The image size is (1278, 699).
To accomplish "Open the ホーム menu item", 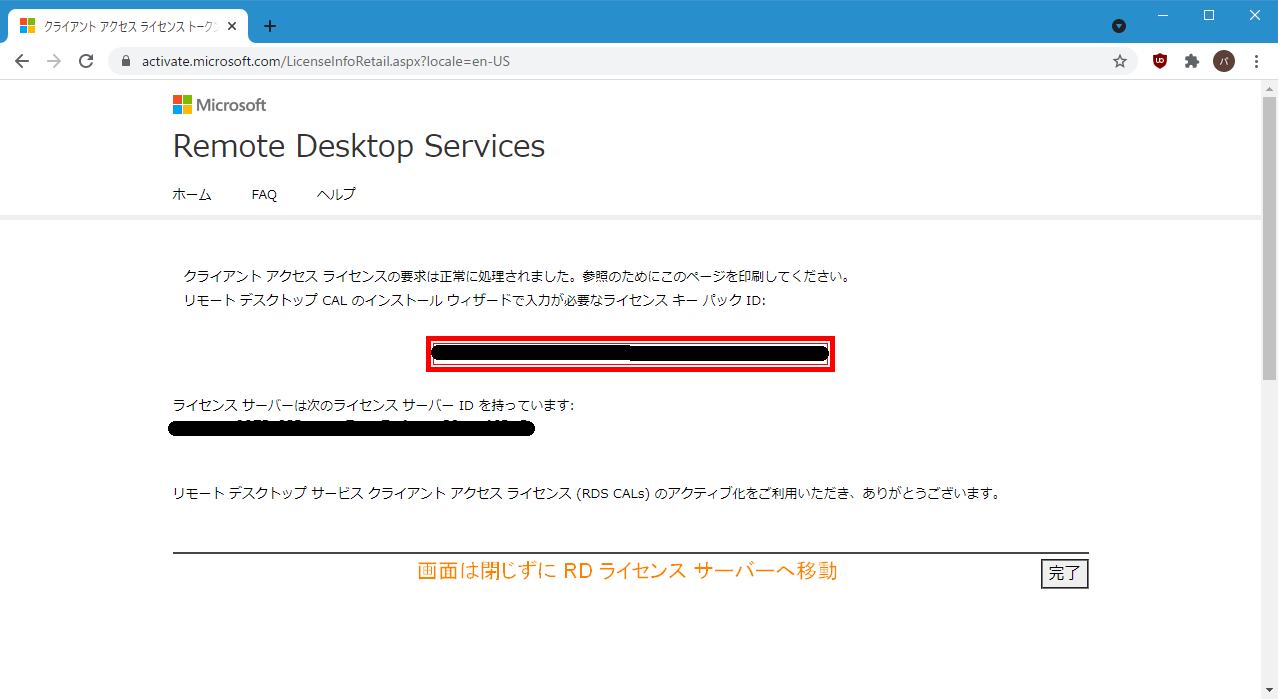I will pos(192,195).
